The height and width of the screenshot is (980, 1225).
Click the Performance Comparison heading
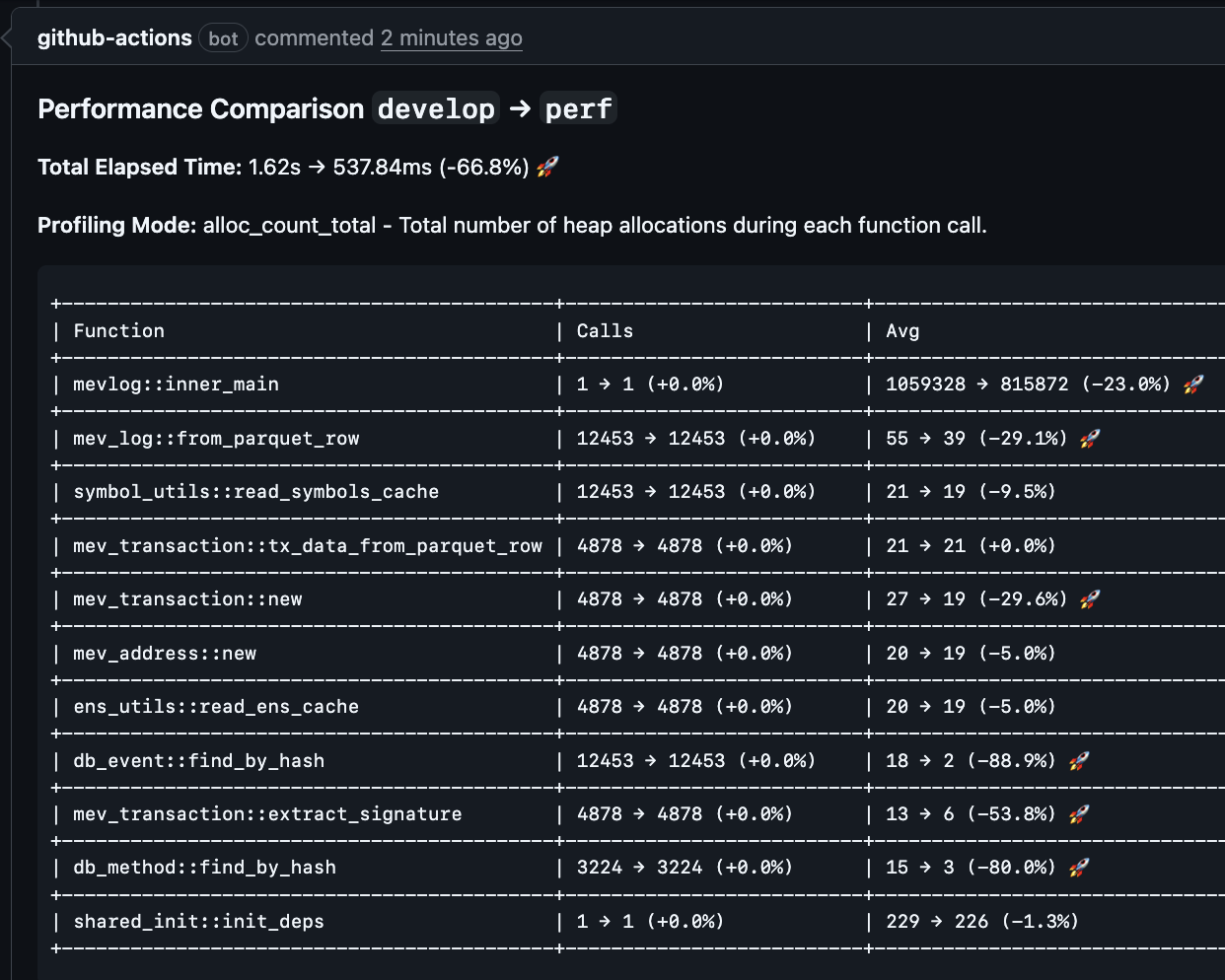click(201, 108)
